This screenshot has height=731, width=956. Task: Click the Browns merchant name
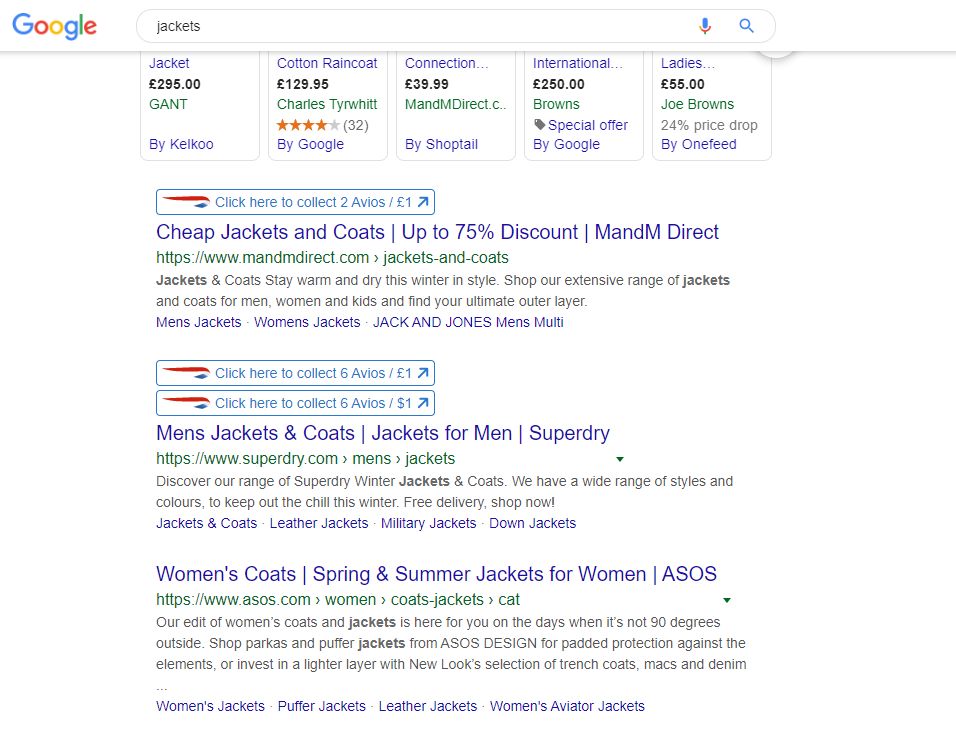556,104
